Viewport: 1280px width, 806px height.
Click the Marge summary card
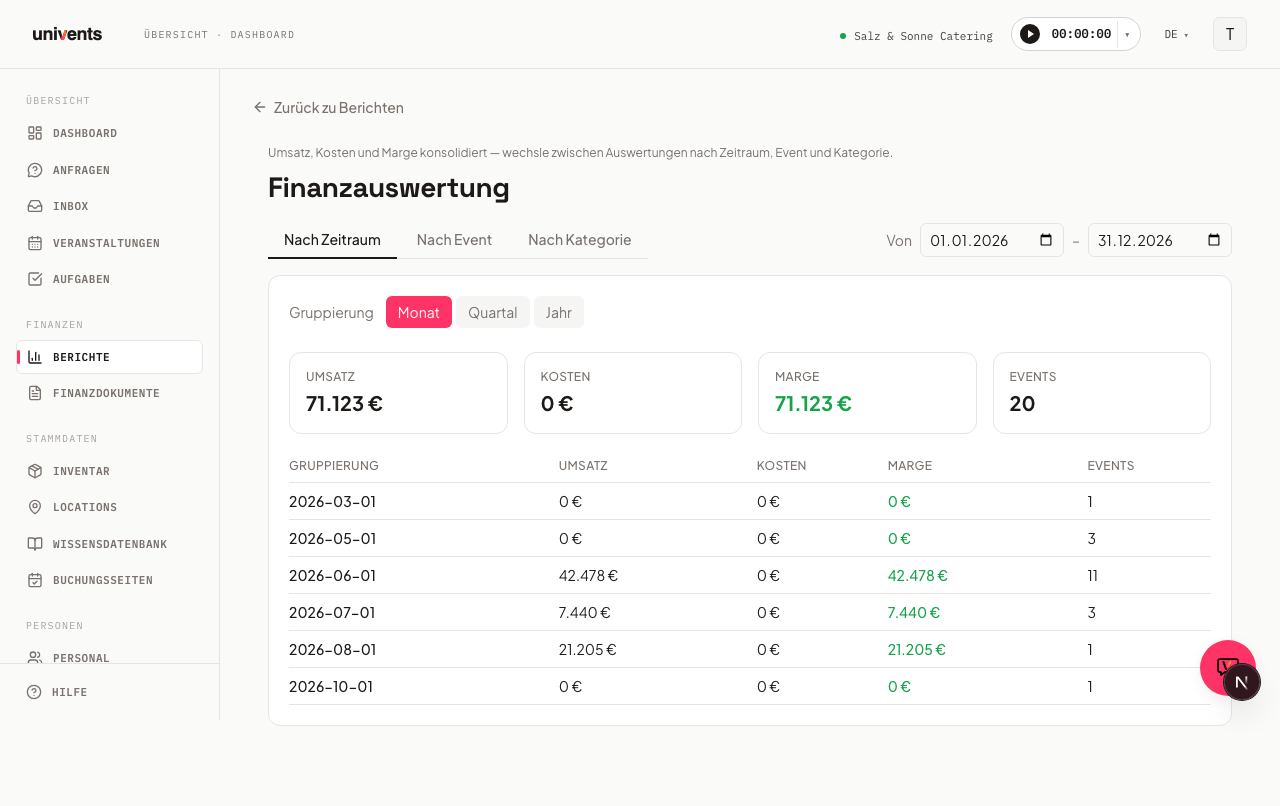point(867,393)
